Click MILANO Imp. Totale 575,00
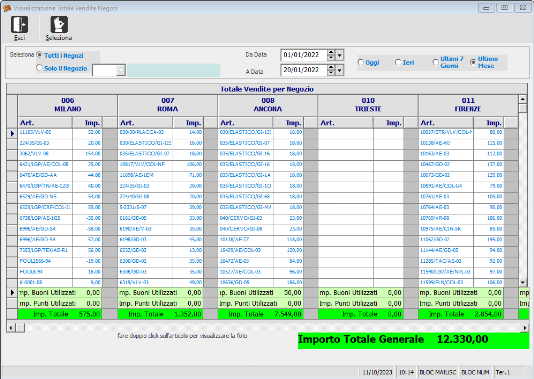The width and height of the screenshot is (534, 379). [60, 314]
